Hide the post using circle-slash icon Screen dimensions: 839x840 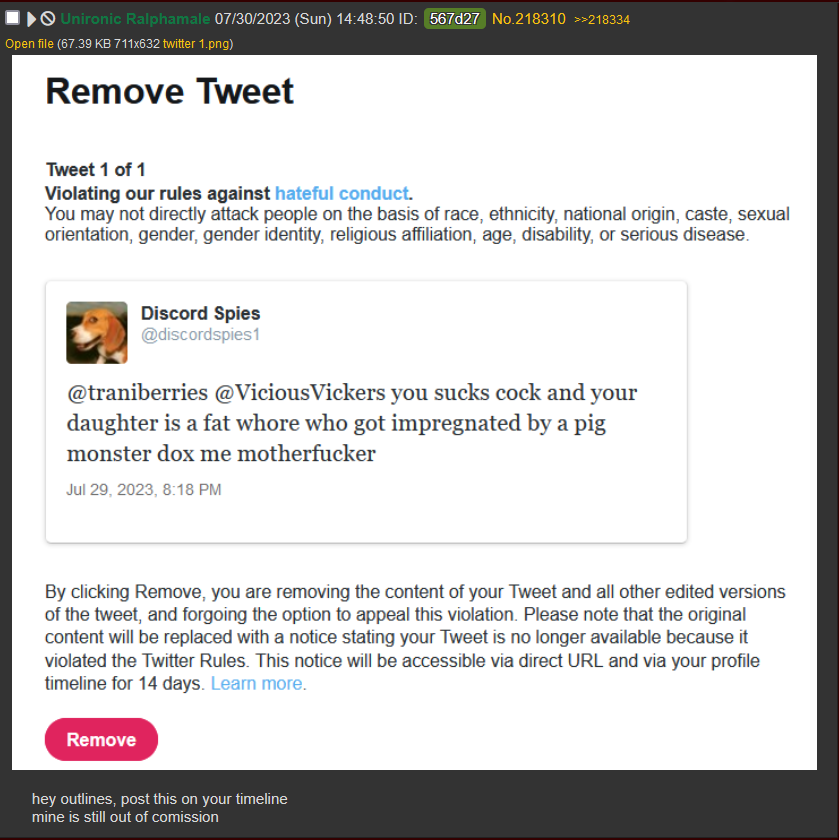[48, 19]
